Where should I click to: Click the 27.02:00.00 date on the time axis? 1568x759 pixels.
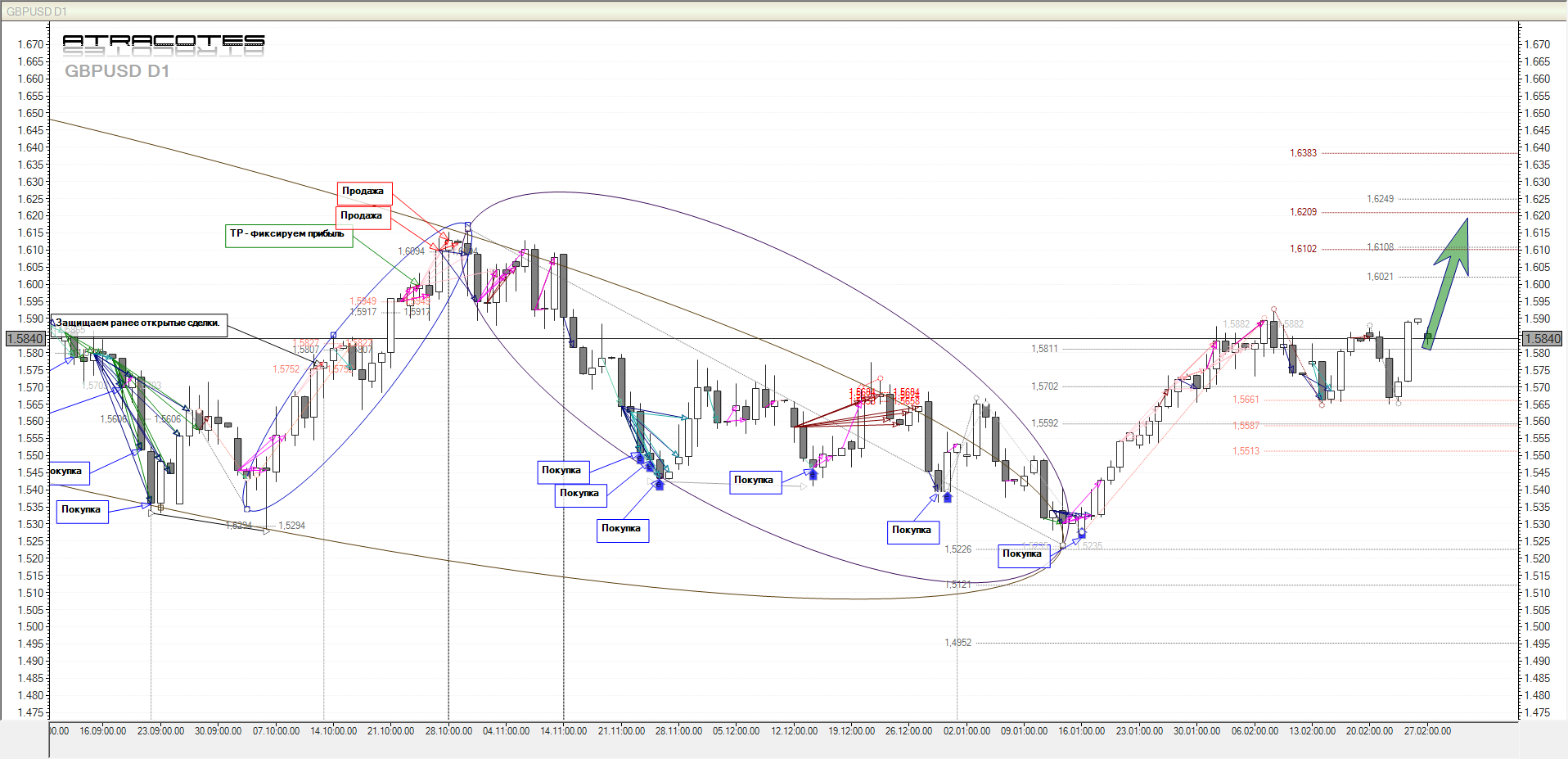coord(1427,731)
